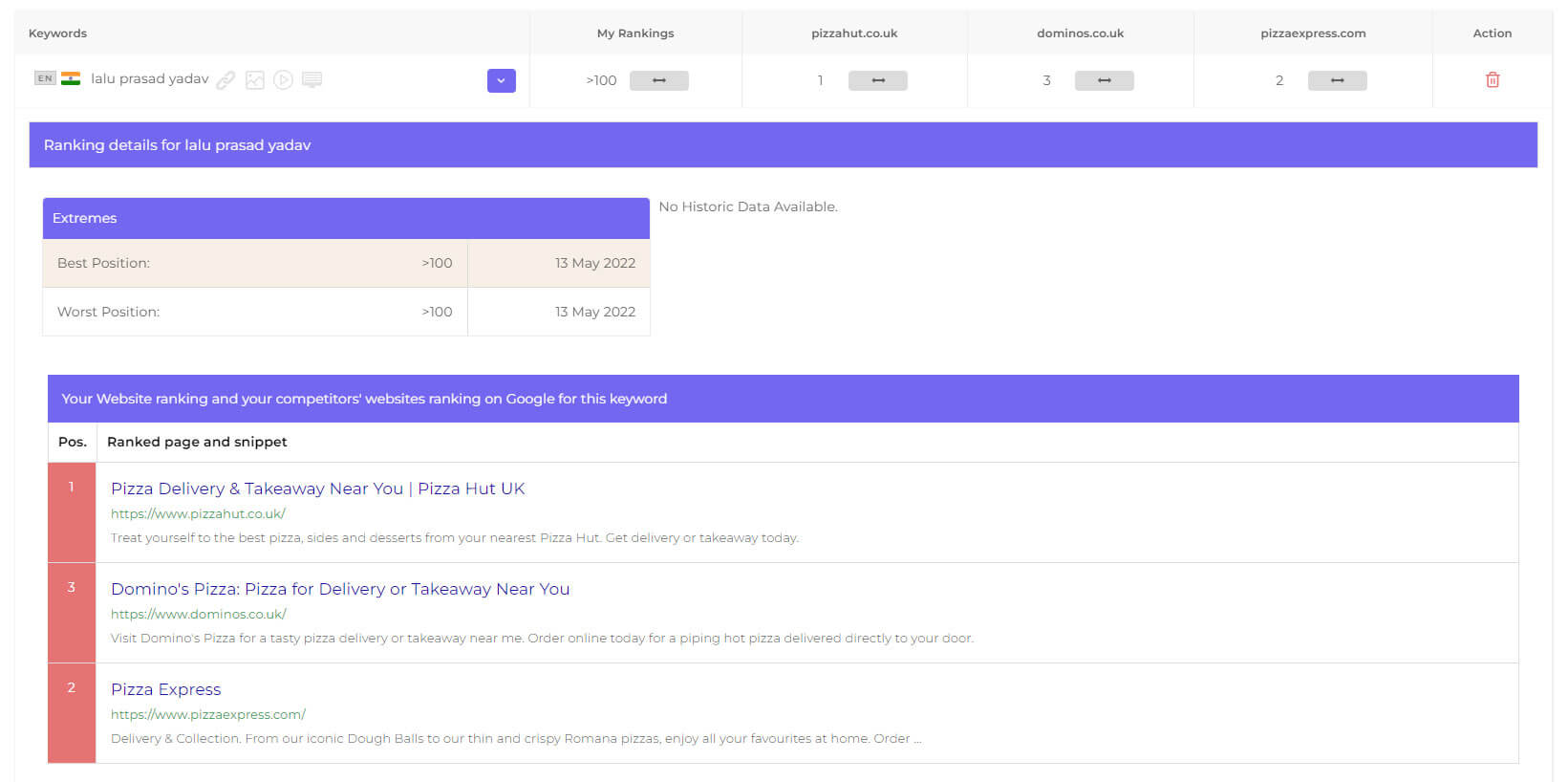This screenshot has height=782, width=1568.
Task: Click the Pos. column header
Action: tap(73, 442)
